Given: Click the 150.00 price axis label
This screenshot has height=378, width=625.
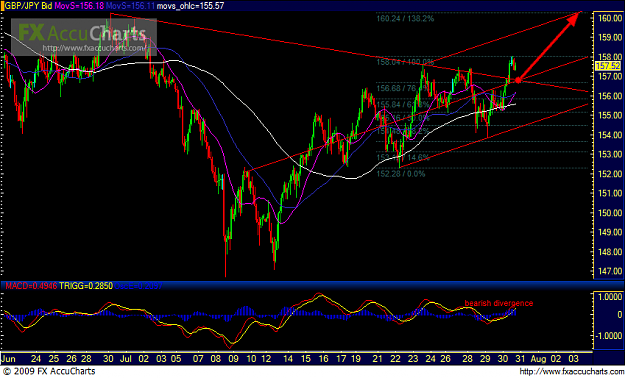Looking at the screenshot, I should coord(610,213).
